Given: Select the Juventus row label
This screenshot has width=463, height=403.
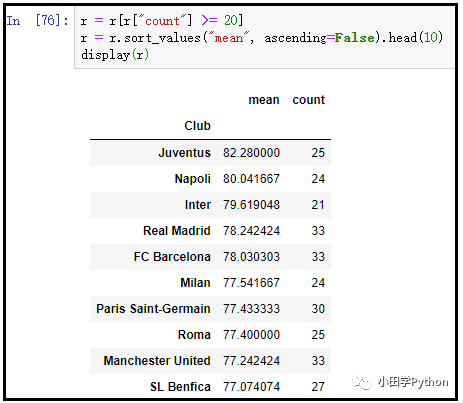Looking at the screenshot, I should pyautogui.click(x=184, y=153).
